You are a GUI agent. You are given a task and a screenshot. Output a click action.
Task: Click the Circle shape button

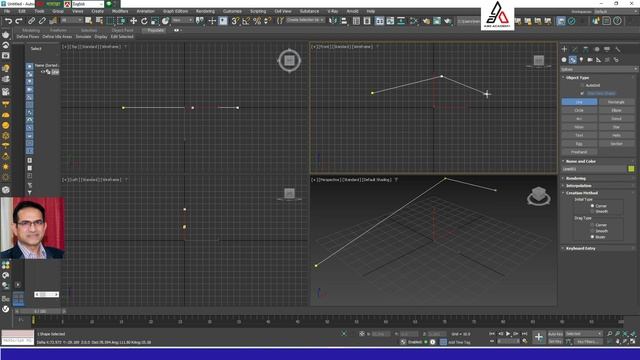(579, 110)
